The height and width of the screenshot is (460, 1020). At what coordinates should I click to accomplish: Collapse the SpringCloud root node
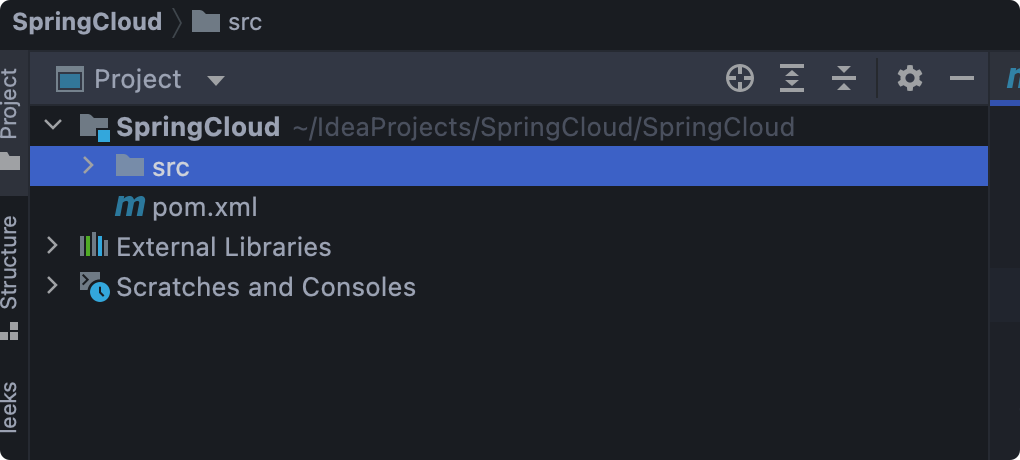[54, 127]
